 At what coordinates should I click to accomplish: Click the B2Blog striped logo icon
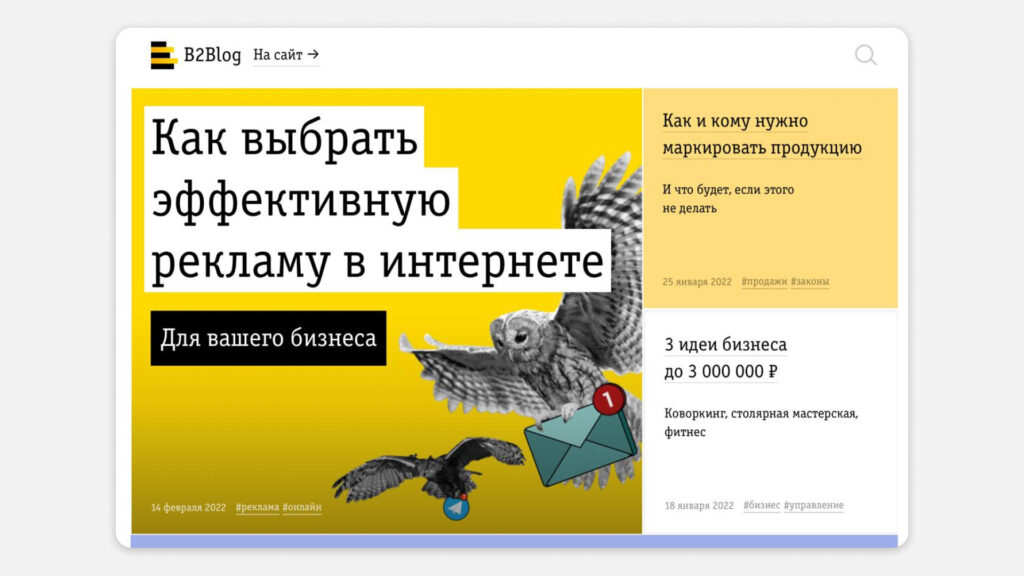coord(163,55)
